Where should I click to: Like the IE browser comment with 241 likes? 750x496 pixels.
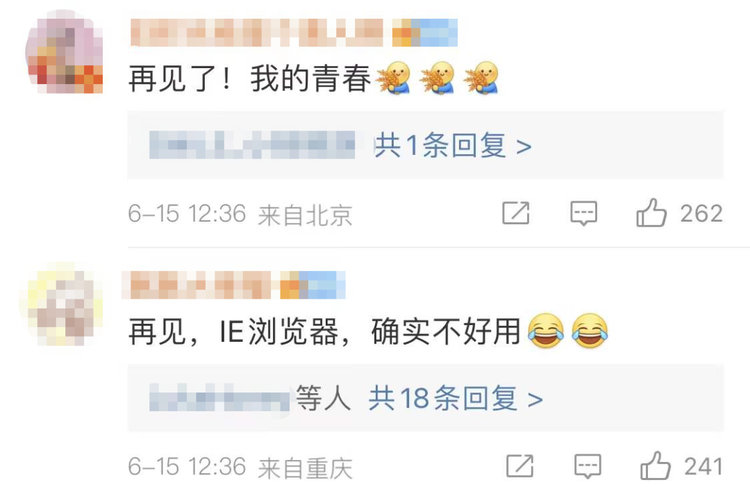click(655, 466)
